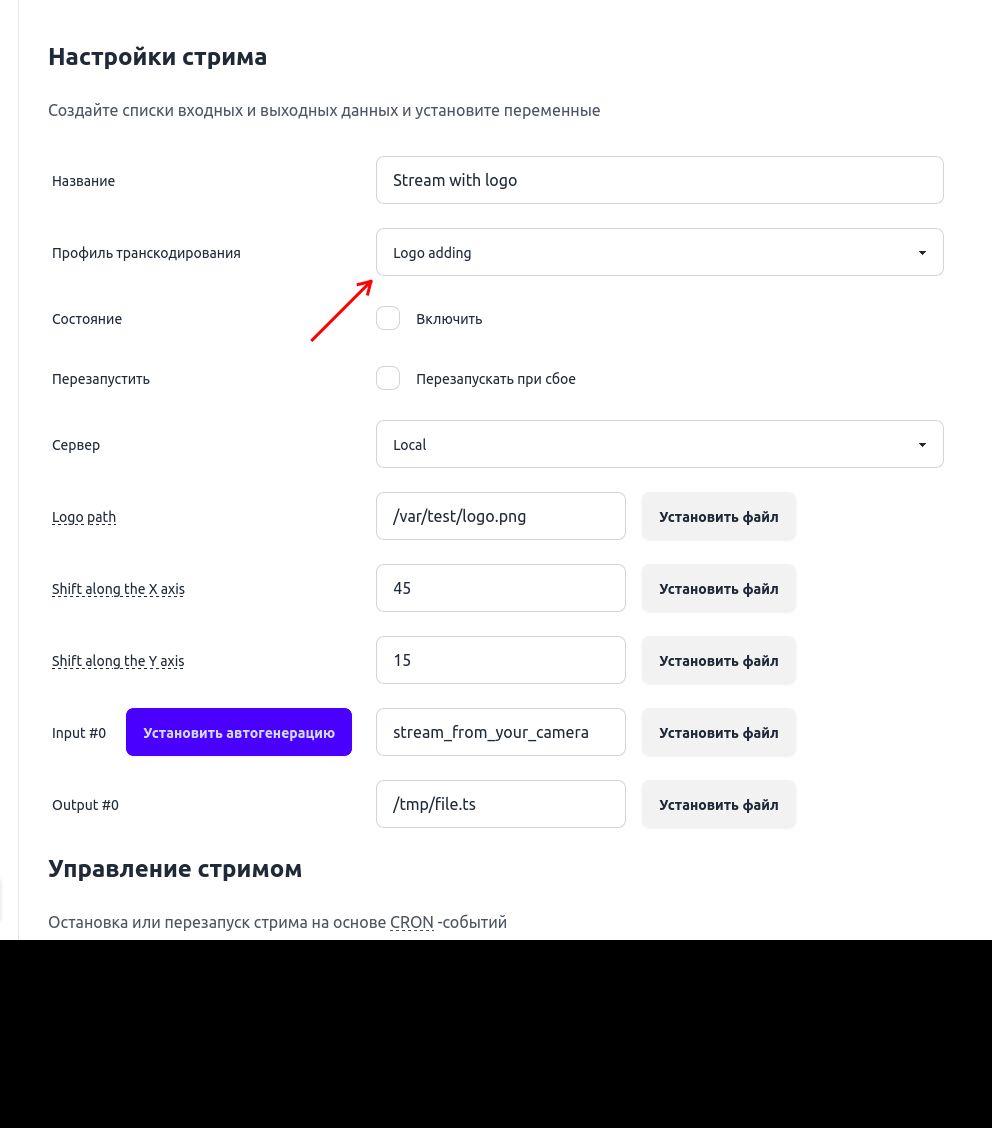Open the Logo adding profile list arrow
This screenshot has width=992, height=1128.
[921, 252]
